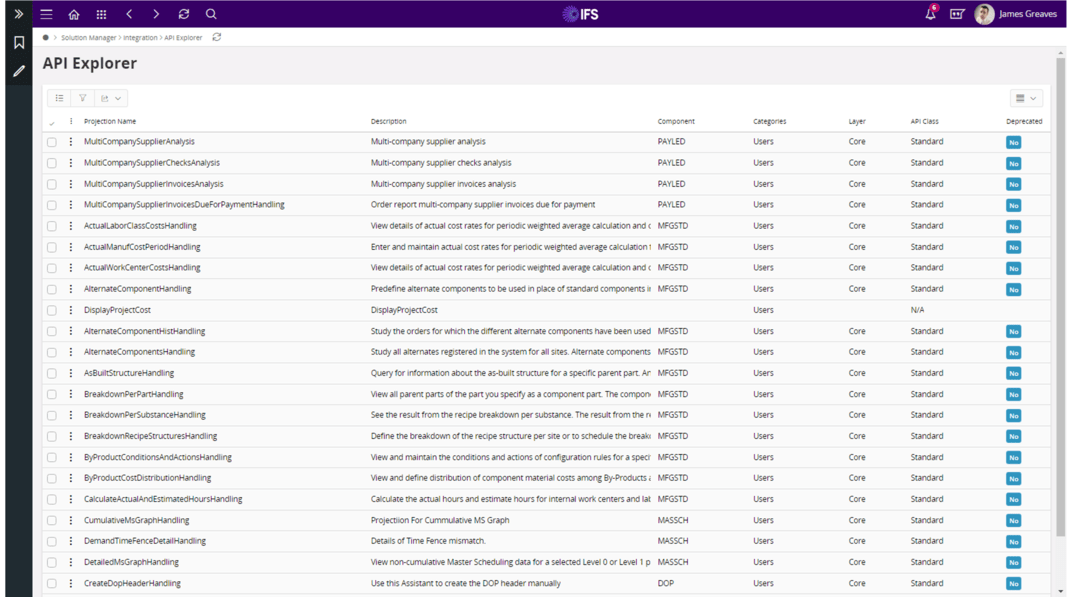The image size is (1072, 597).
Task: Select the header checkbox to select all rows
Action: pos(52,121)
